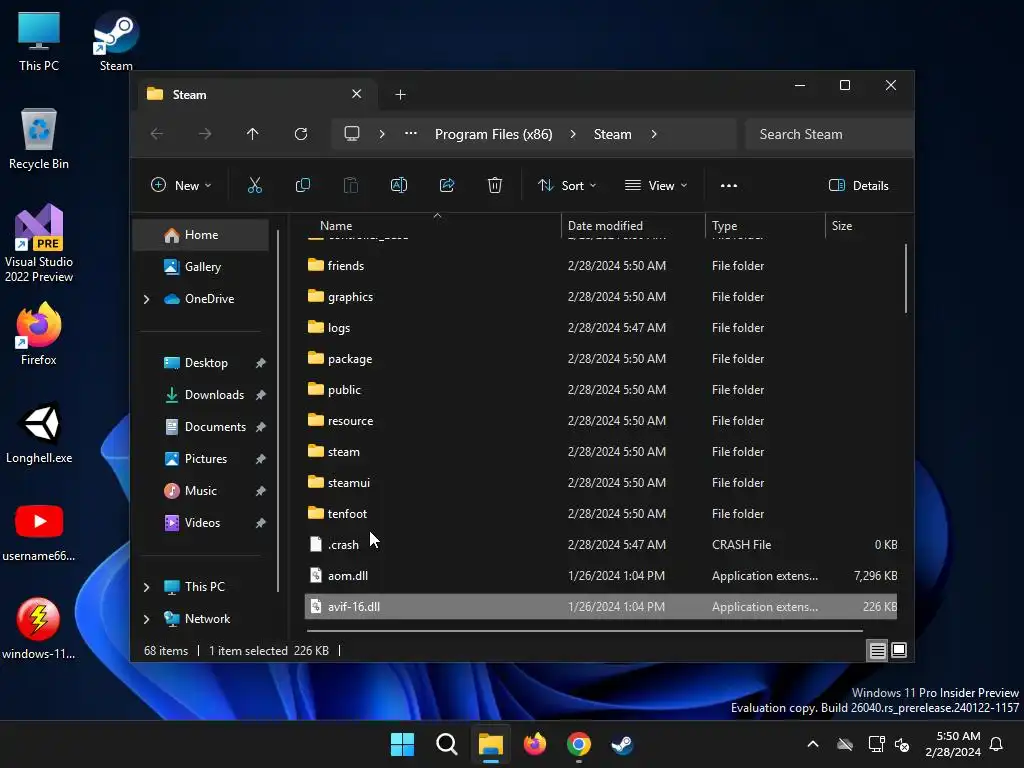
Task: Click the horizontal scrollbar below files
Action: point(584,631)
